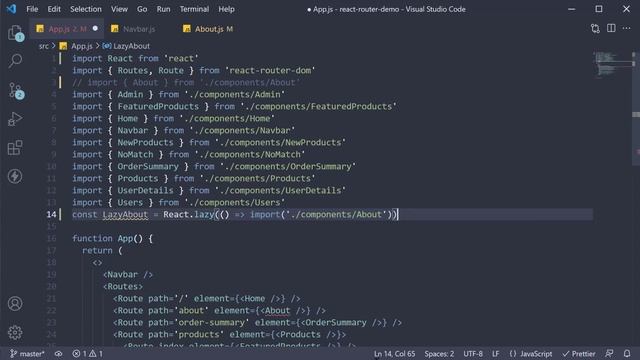The image size is (640, 360).
Task: Open errors and warnings count
Action: point(87,353)
